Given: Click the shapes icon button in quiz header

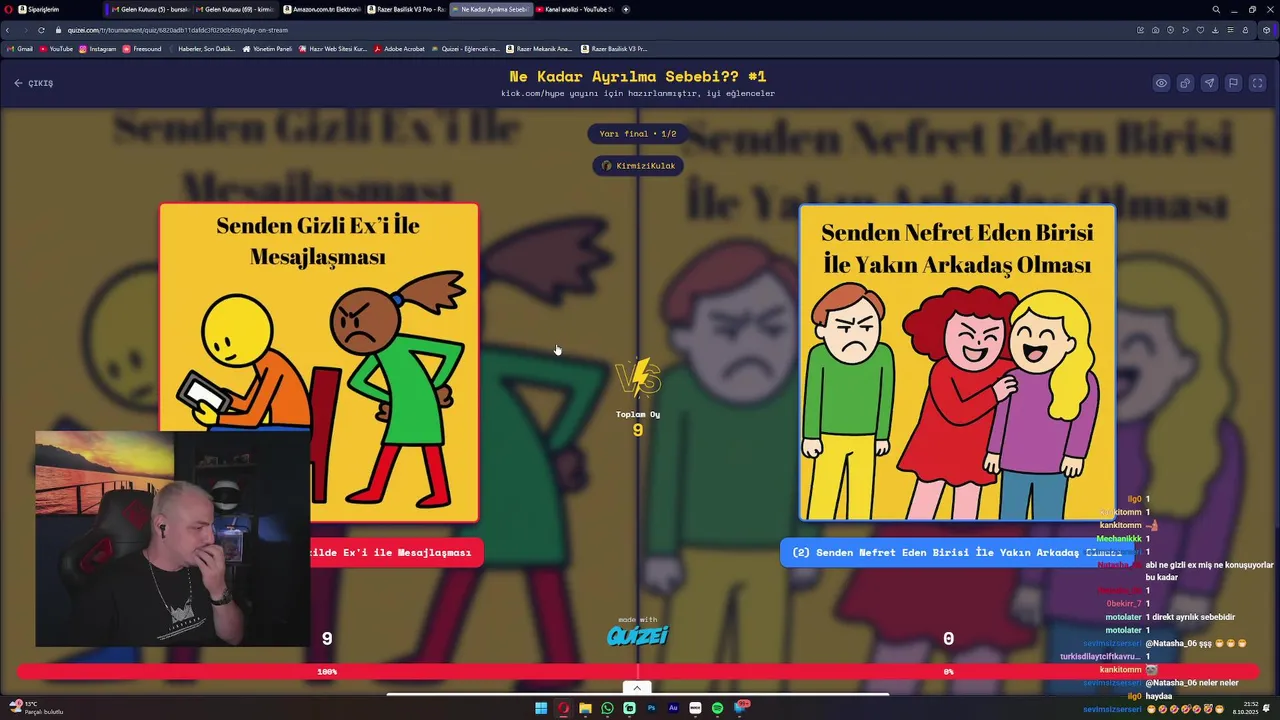Looking at the screenshot, I should (x=1185, y=83).
